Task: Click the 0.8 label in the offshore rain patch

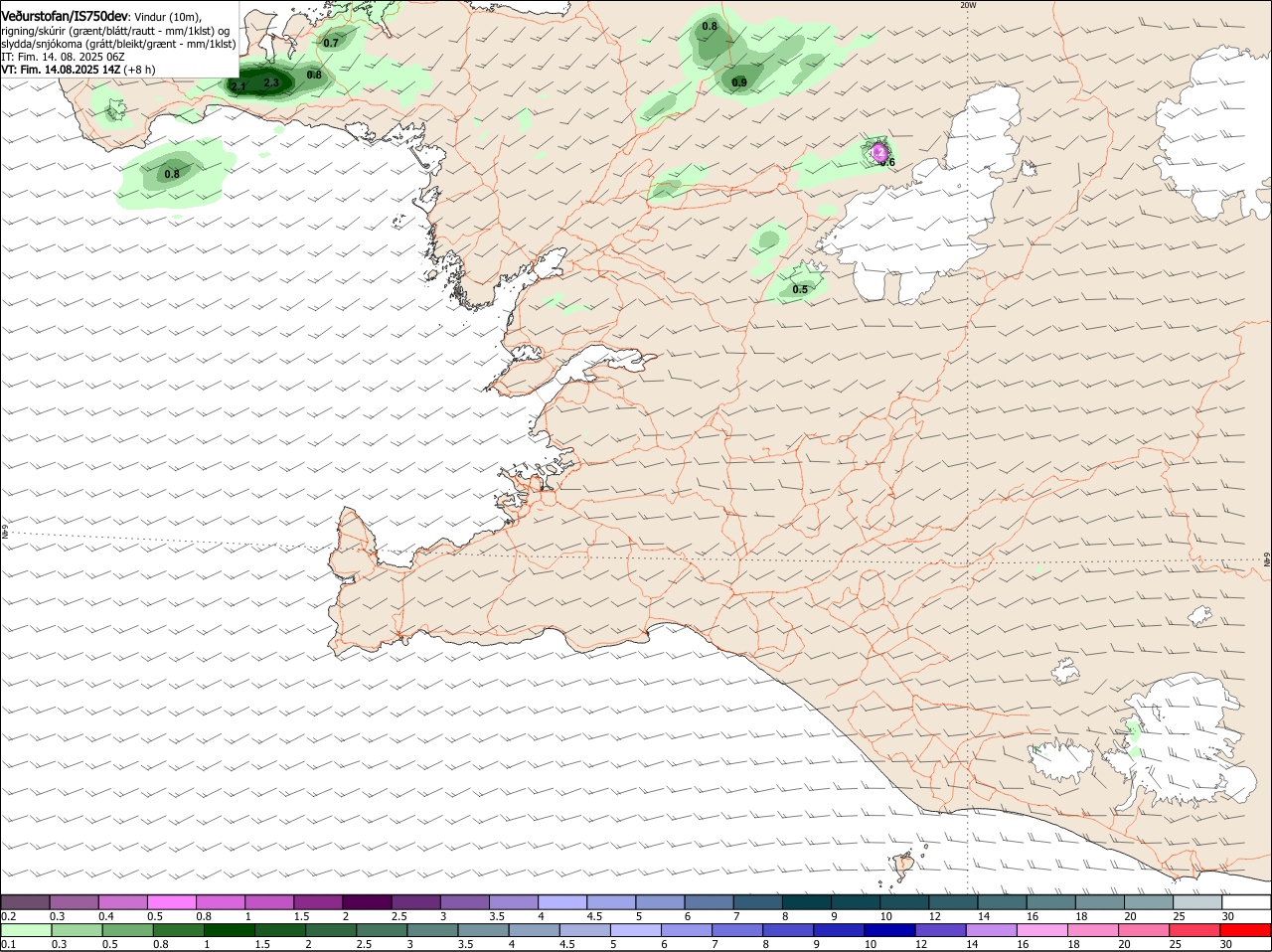Action: point(172,174)
